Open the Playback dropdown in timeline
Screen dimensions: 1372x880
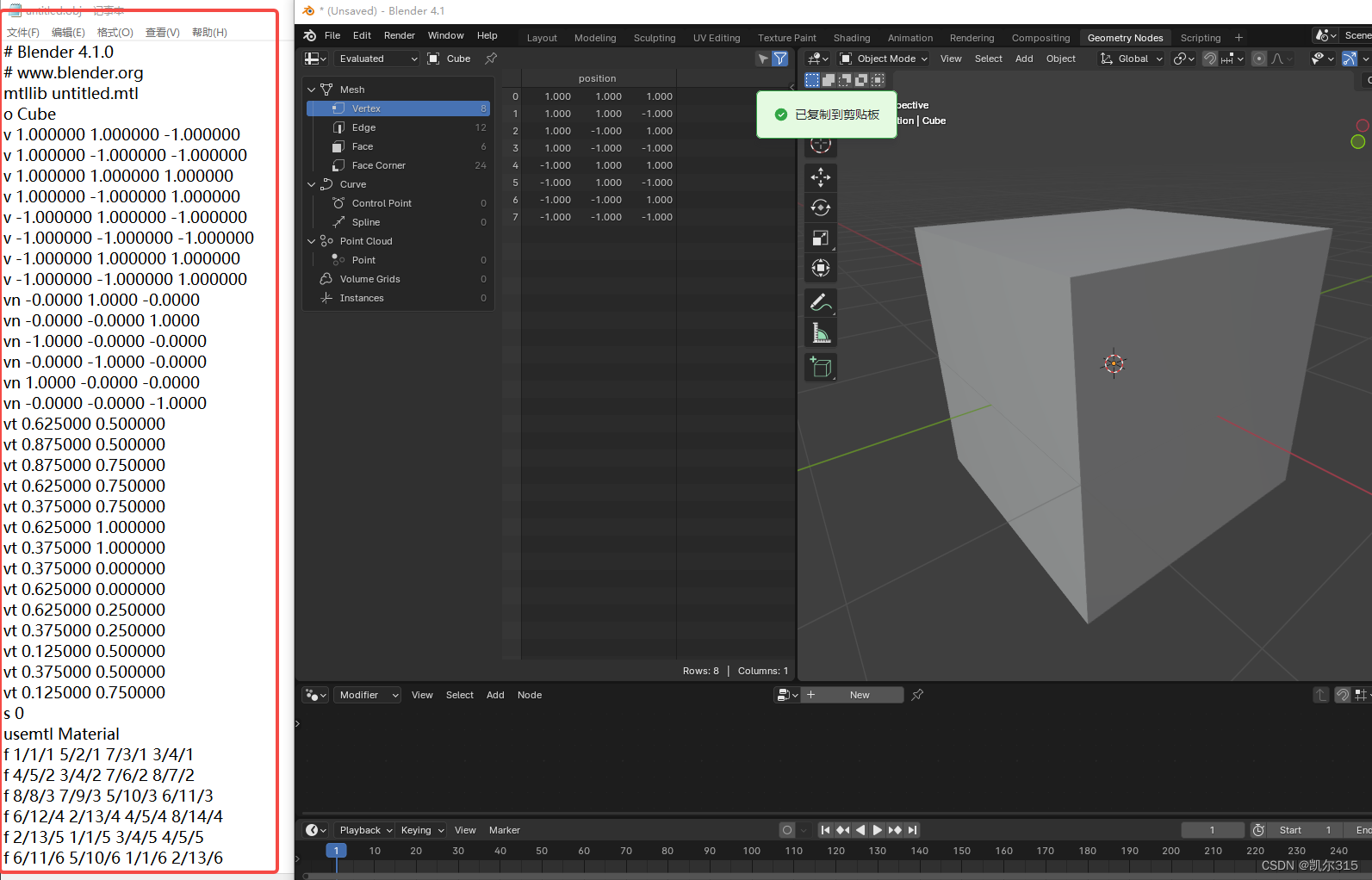point(366,830)
